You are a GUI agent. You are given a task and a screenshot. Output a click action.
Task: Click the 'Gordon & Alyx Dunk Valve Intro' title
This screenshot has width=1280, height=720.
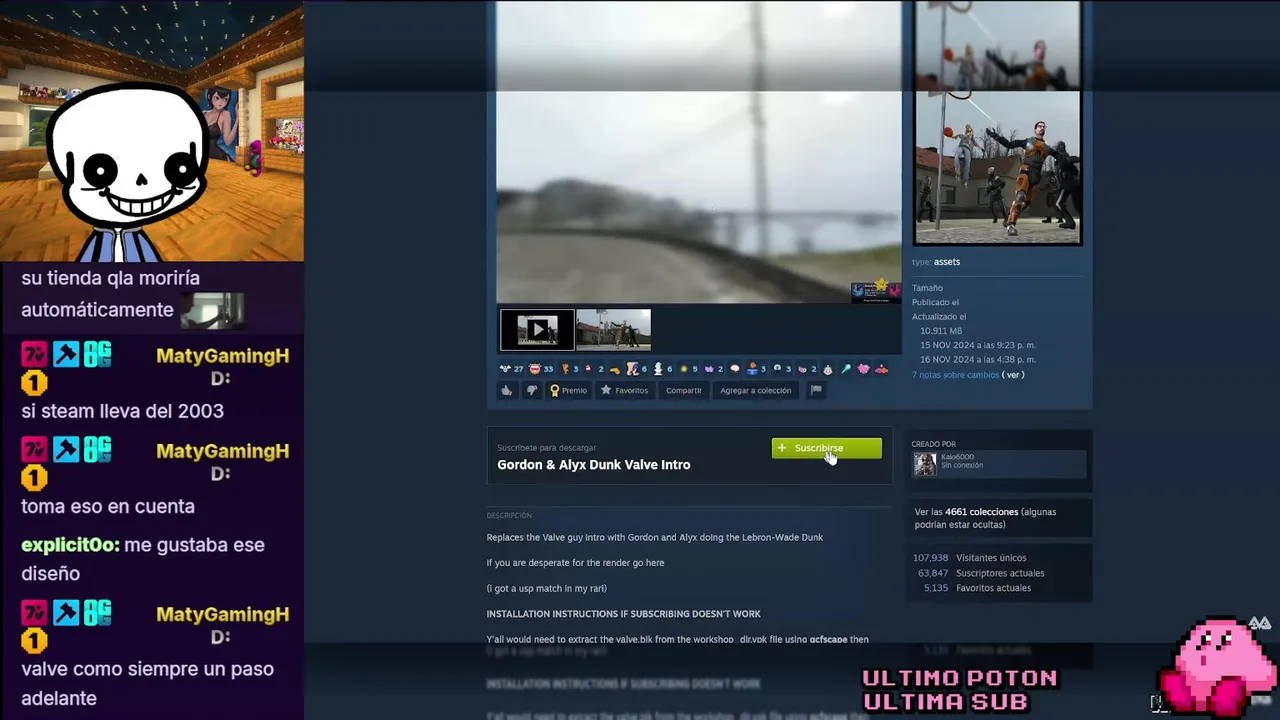pyautogui.click(x=593, y=465)
